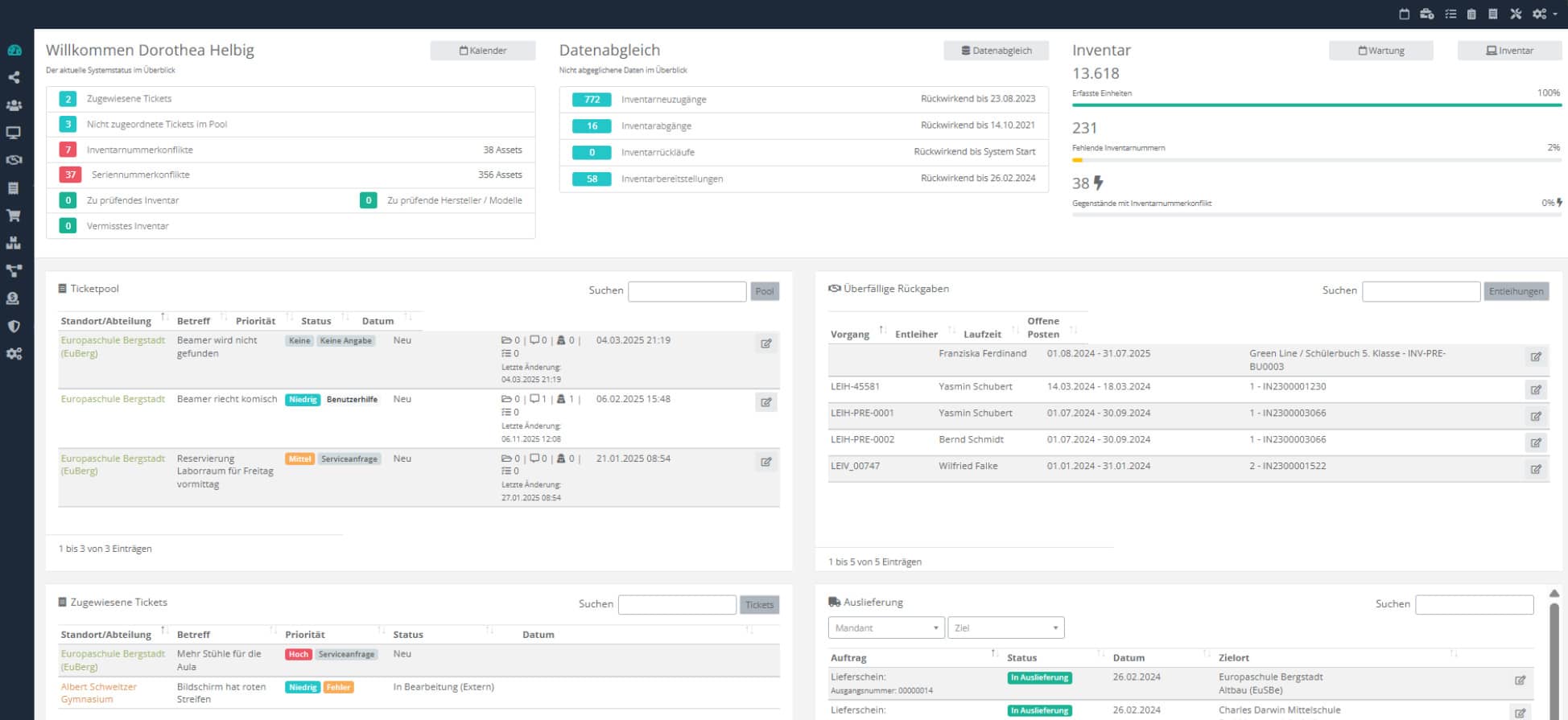Edit the 'Reservierung Laborraum' ticket
The height and width of the screenshot is (720, 1568).
click(x=766, y=462)
